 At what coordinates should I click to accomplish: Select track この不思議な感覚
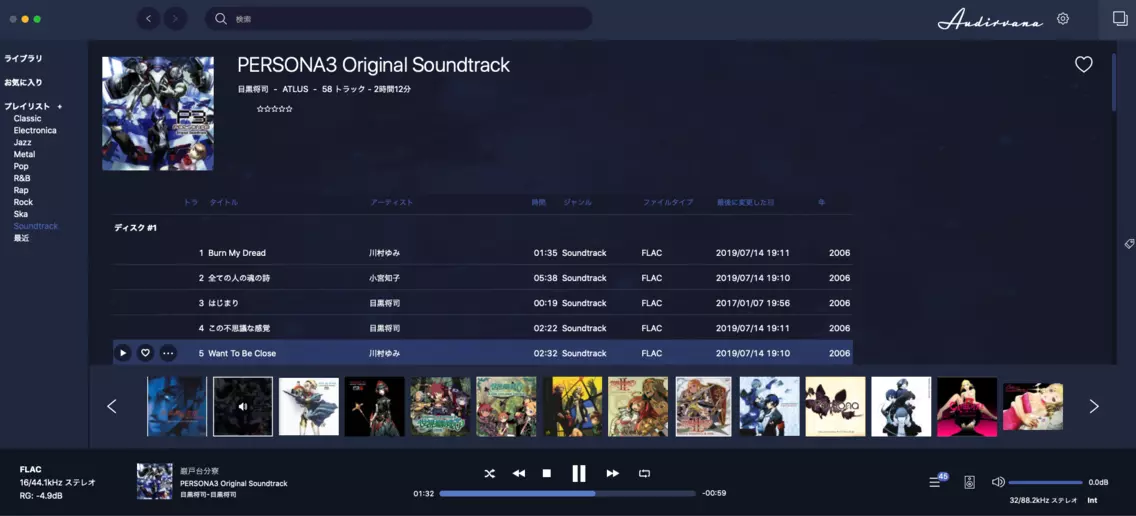[x=483, y=328]
